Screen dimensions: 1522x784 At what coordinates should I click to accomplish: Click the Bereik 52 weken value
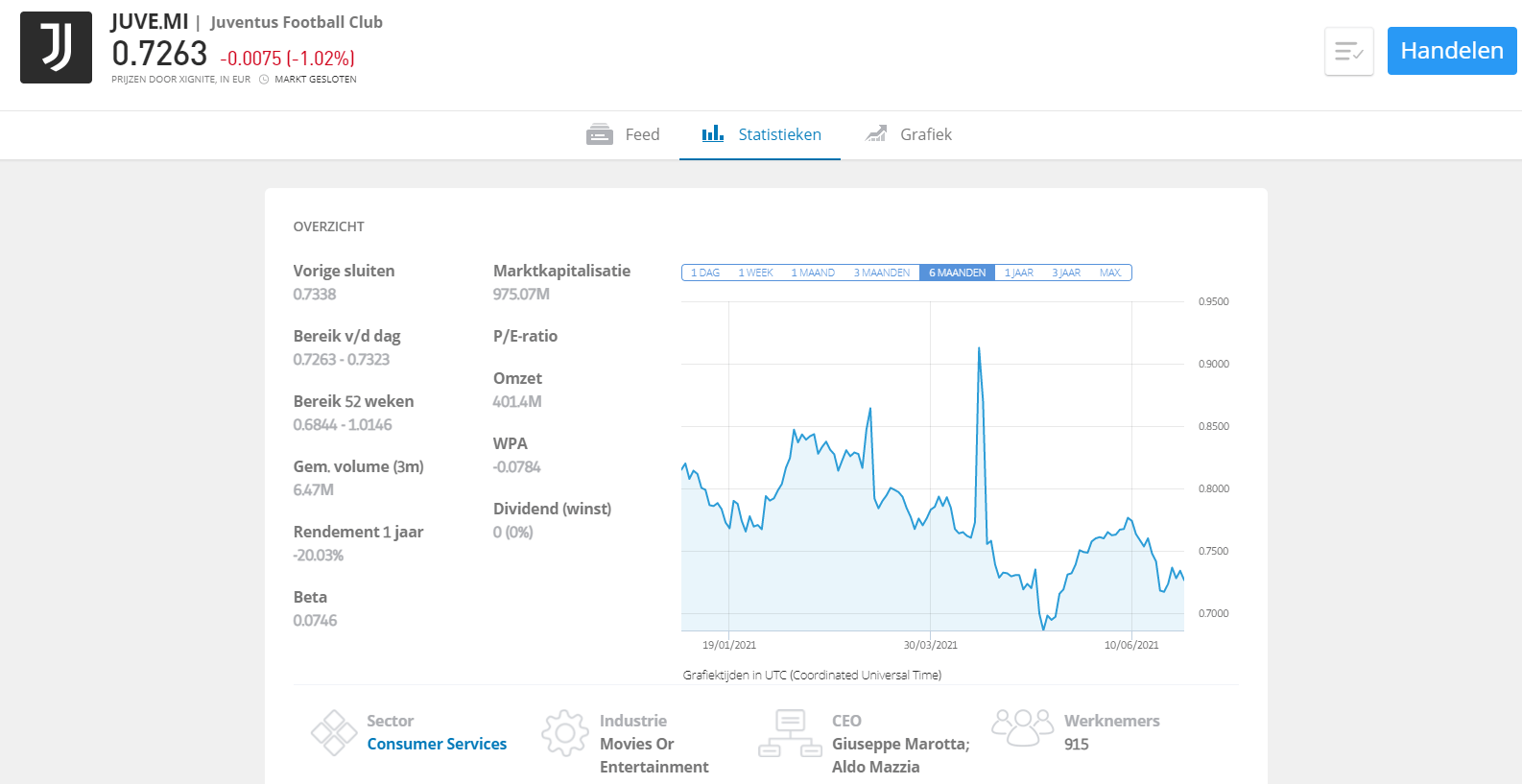pyautogui.click(x=343, y=425)
